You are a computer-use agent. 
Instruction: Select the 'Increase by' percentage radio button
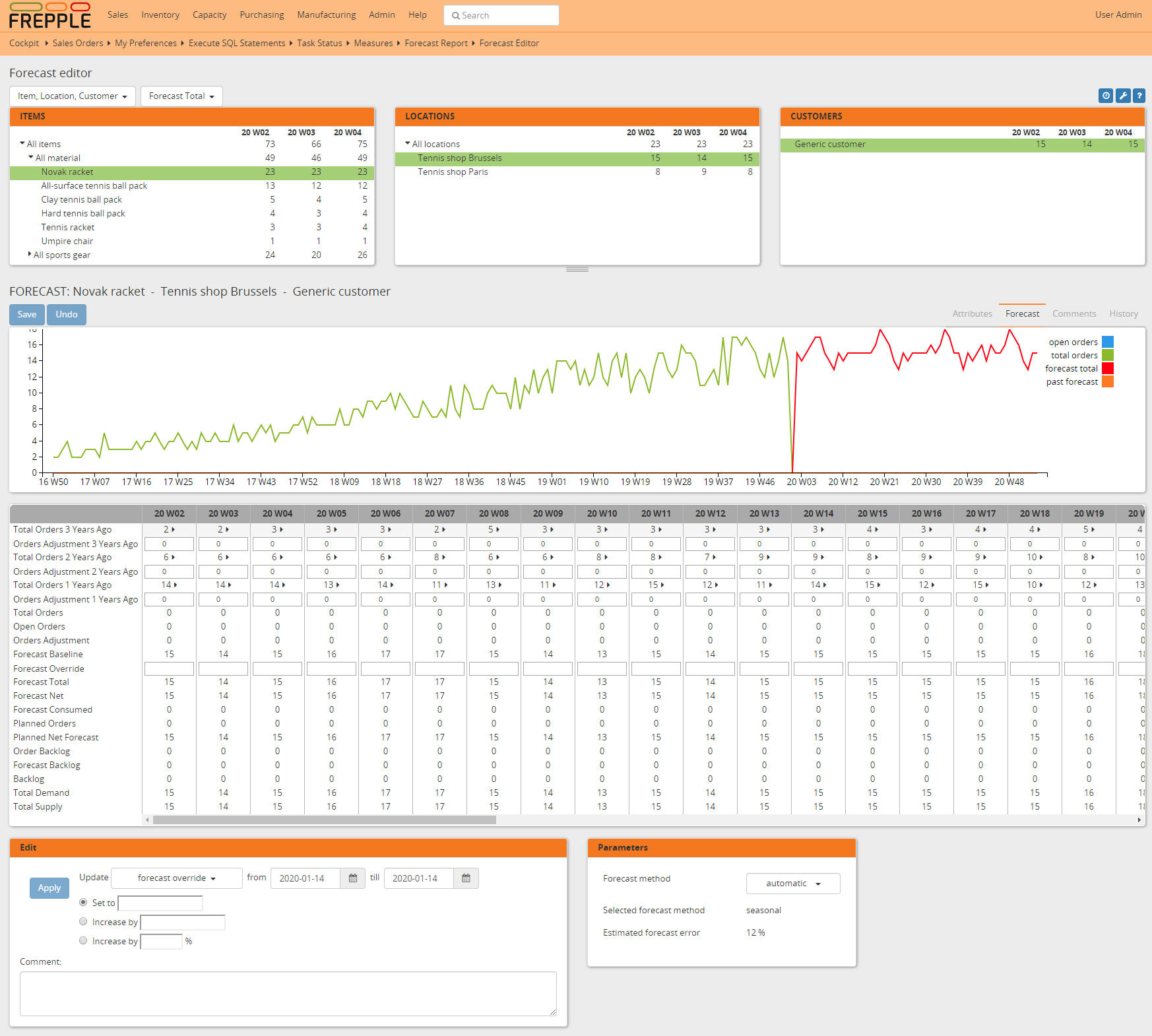pos(83,940)
